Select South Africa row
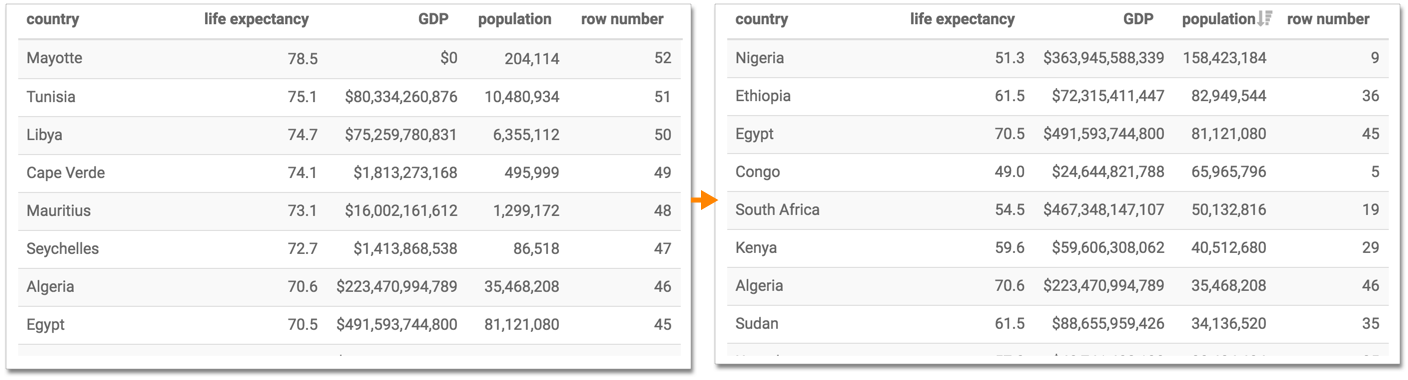This screenshot has height=380, width=1408. click(x=1057, y=210)
